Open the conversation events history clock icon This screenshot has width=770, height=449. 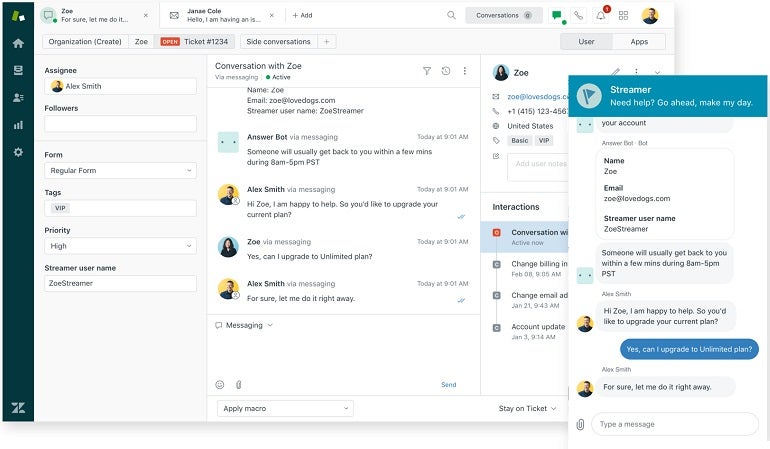tap(446, 71)
